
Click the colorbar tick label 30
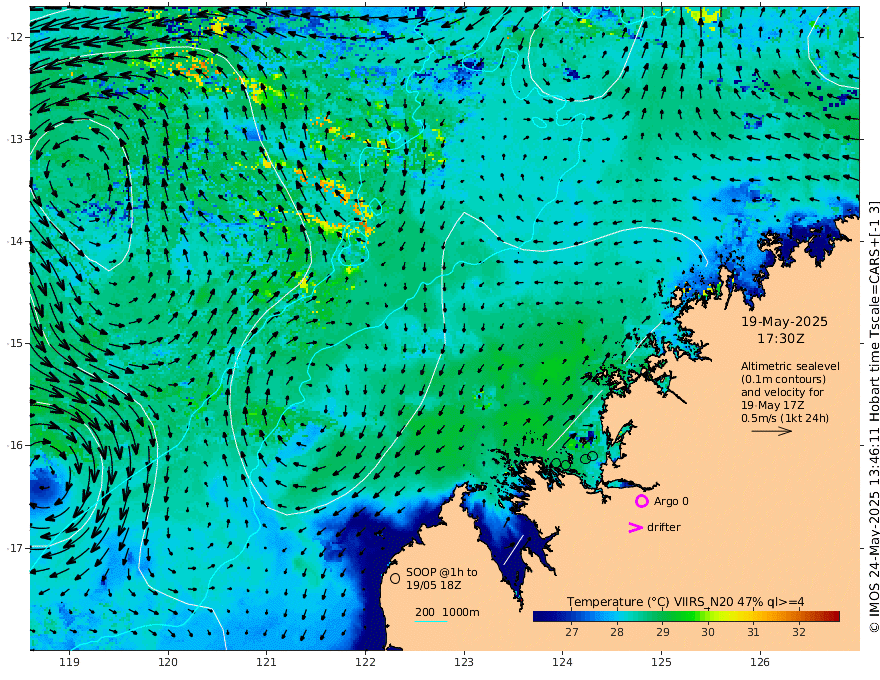click(708, 632)
